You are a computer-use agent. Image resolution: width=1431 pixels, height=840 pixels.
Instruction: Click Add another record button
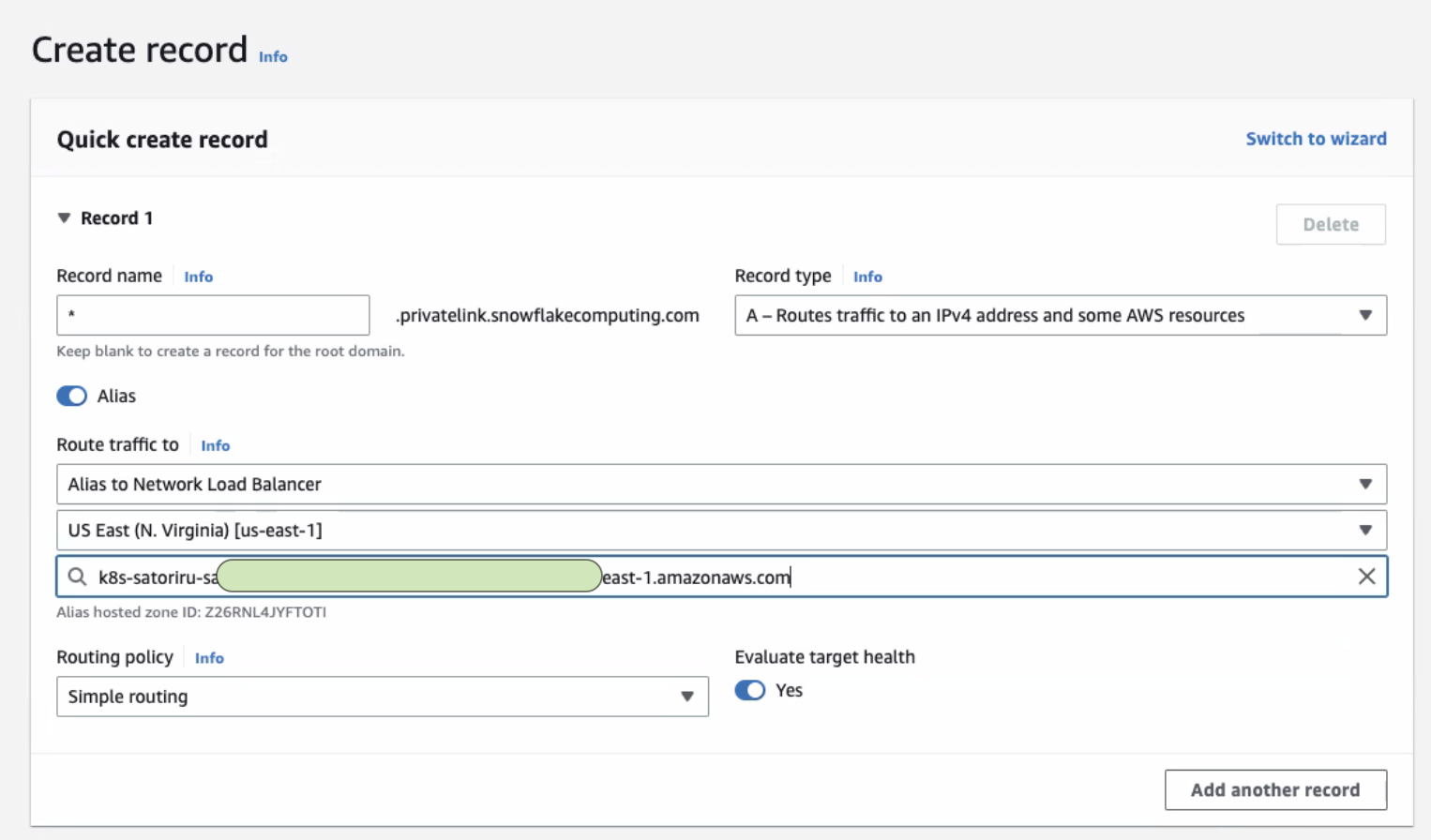click(1275, 789)
